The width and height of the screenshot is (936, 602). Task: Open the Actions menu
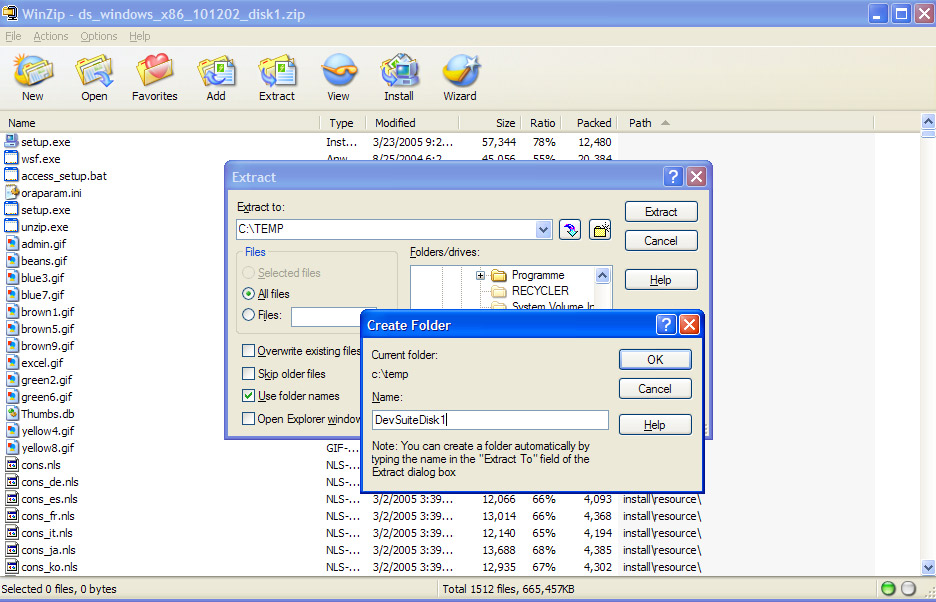pyautogui.click(x=51, y=36)
